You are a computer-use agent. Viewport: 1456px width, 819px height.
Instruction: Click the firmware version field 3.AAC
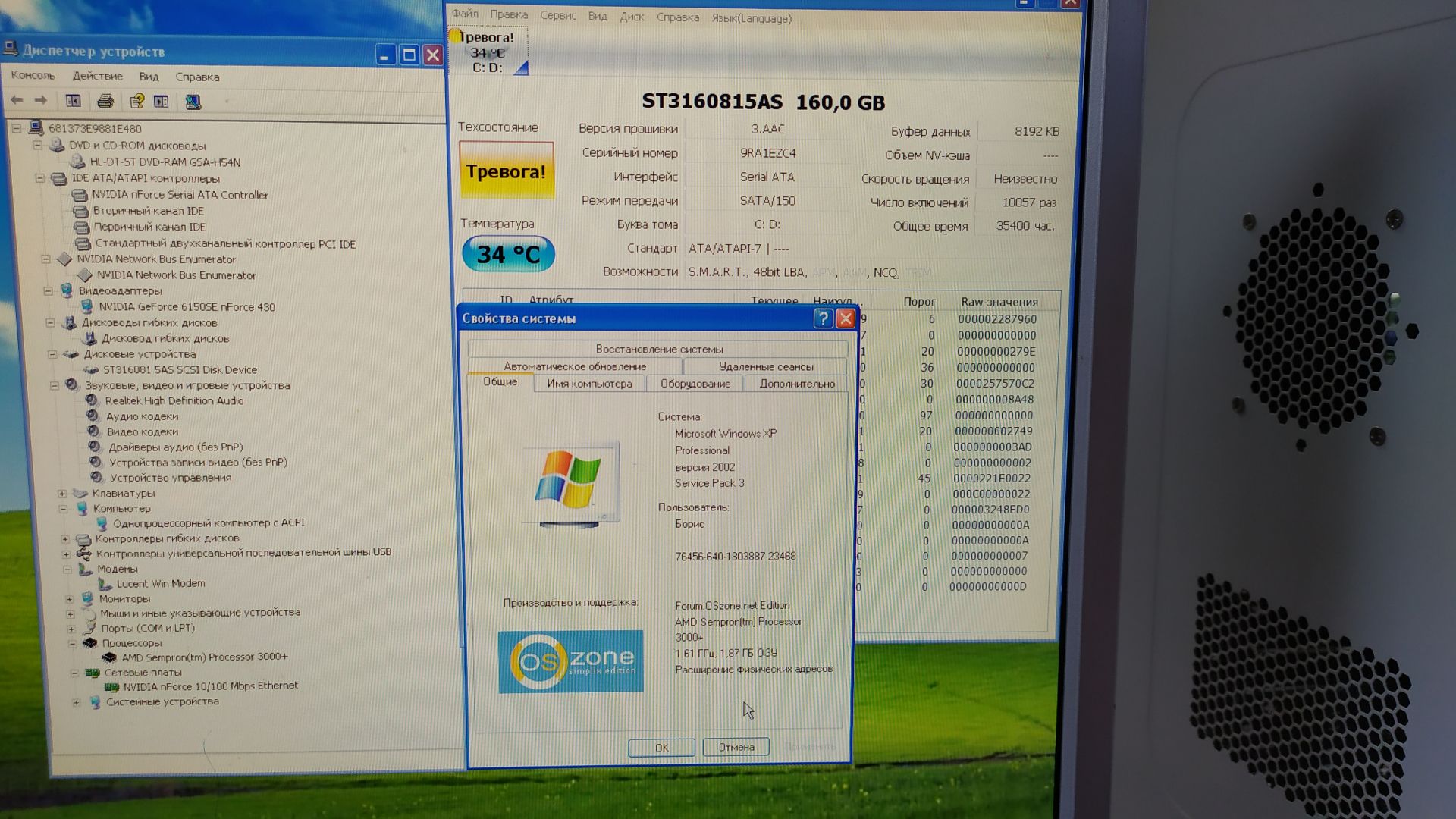click(x=767, y=130)
